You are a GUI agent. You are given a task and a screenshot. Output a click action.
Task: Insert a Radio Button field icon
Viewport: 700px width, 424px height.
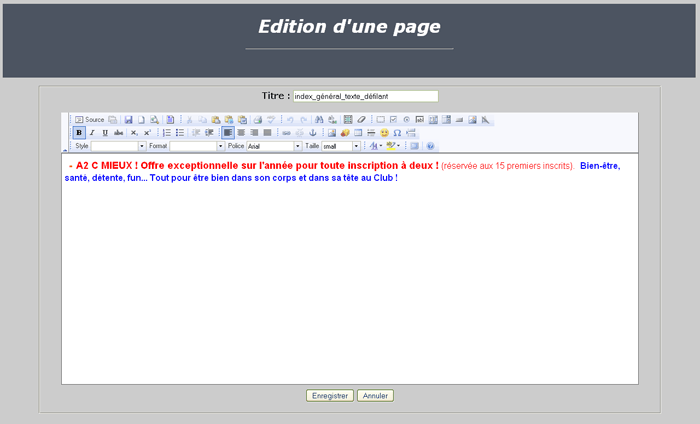[406, 120]
